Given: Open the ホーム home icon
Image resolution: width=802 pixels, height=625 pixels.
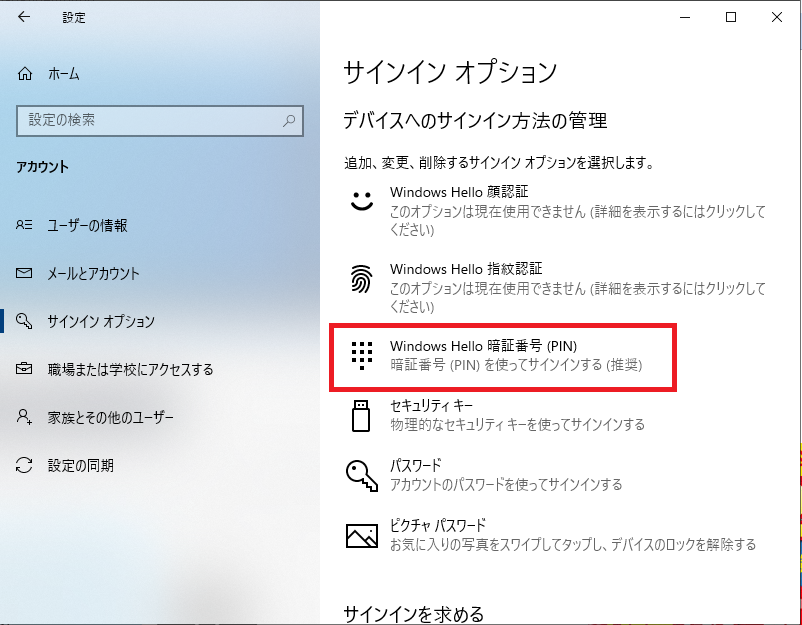Looking at the screenshot, I should tap(25, 74).
